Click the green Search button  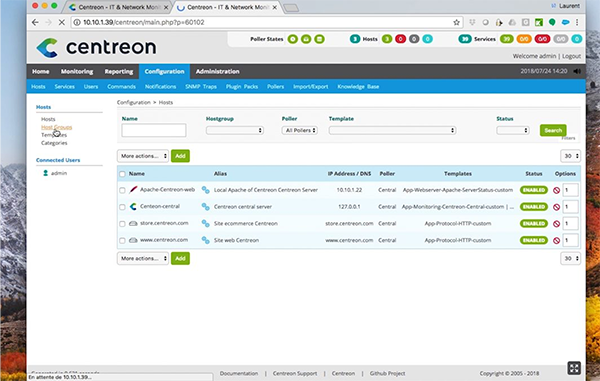point(553,130)
